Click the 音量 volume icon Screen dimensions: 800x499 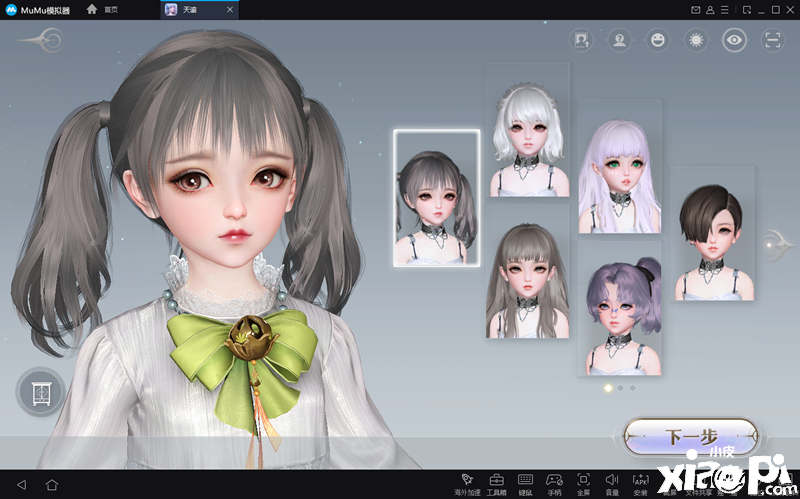pyautogui.click(x=612, y=484)
